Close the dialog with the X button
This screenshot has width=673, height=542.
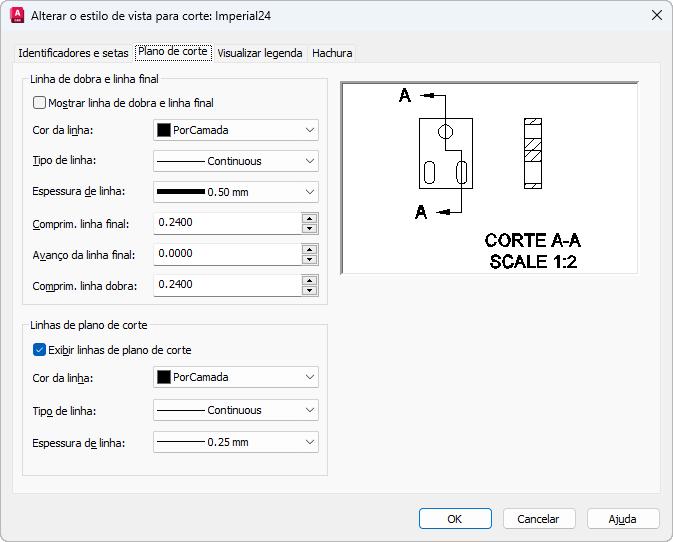click(x=657, y=16)
